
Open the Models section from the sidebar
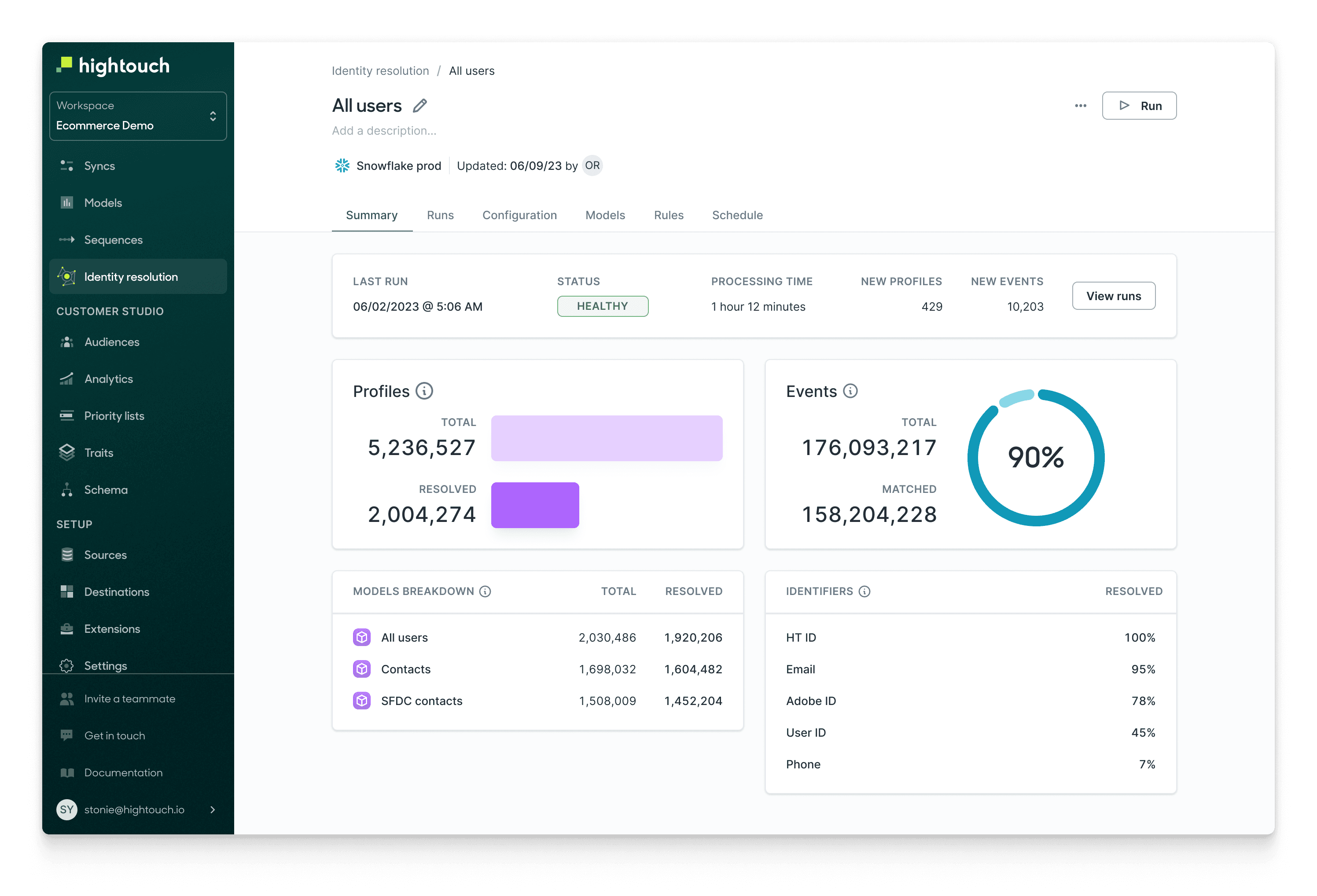point(103,202)
